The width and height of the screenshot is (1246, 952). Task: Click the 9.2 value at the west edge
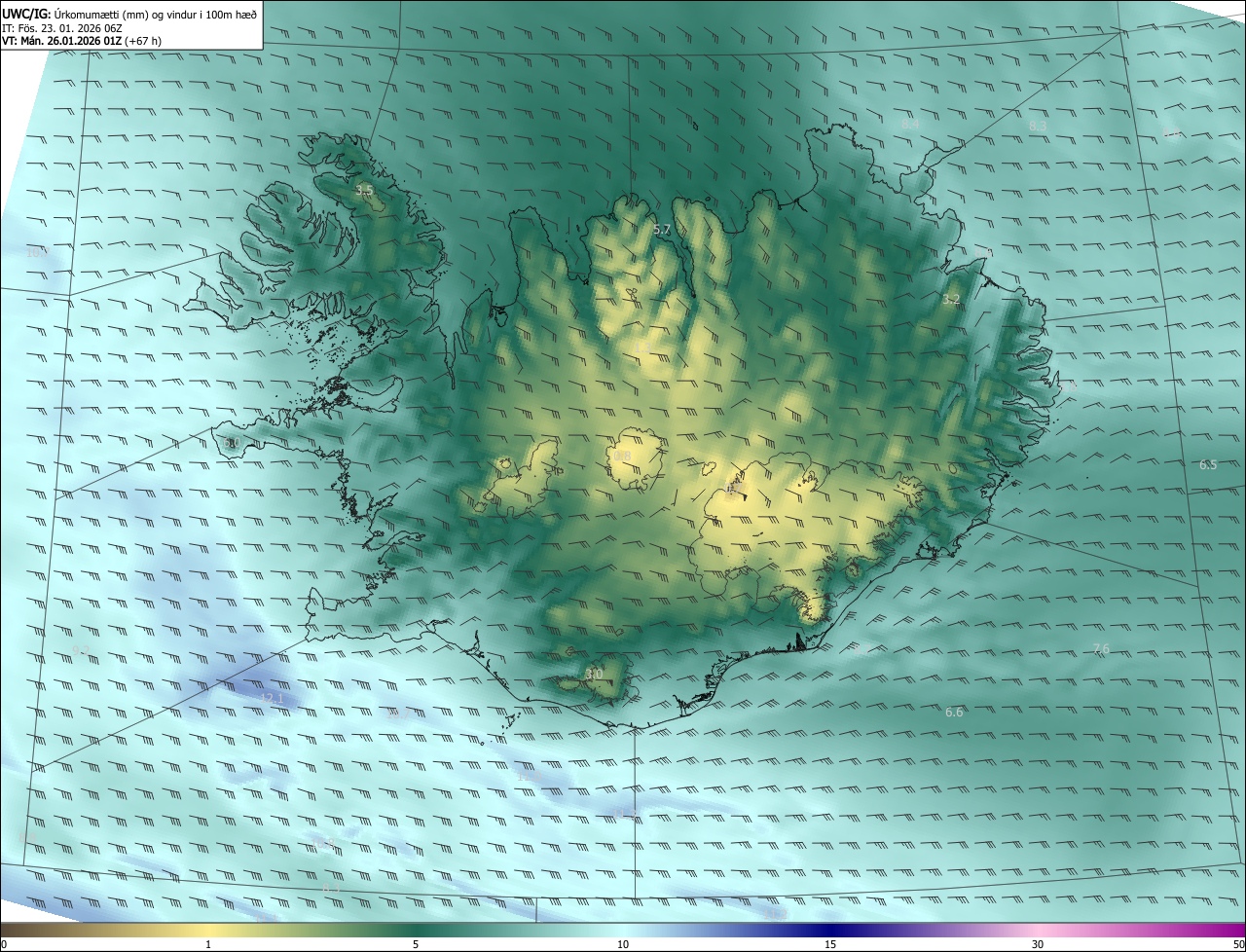81,650
